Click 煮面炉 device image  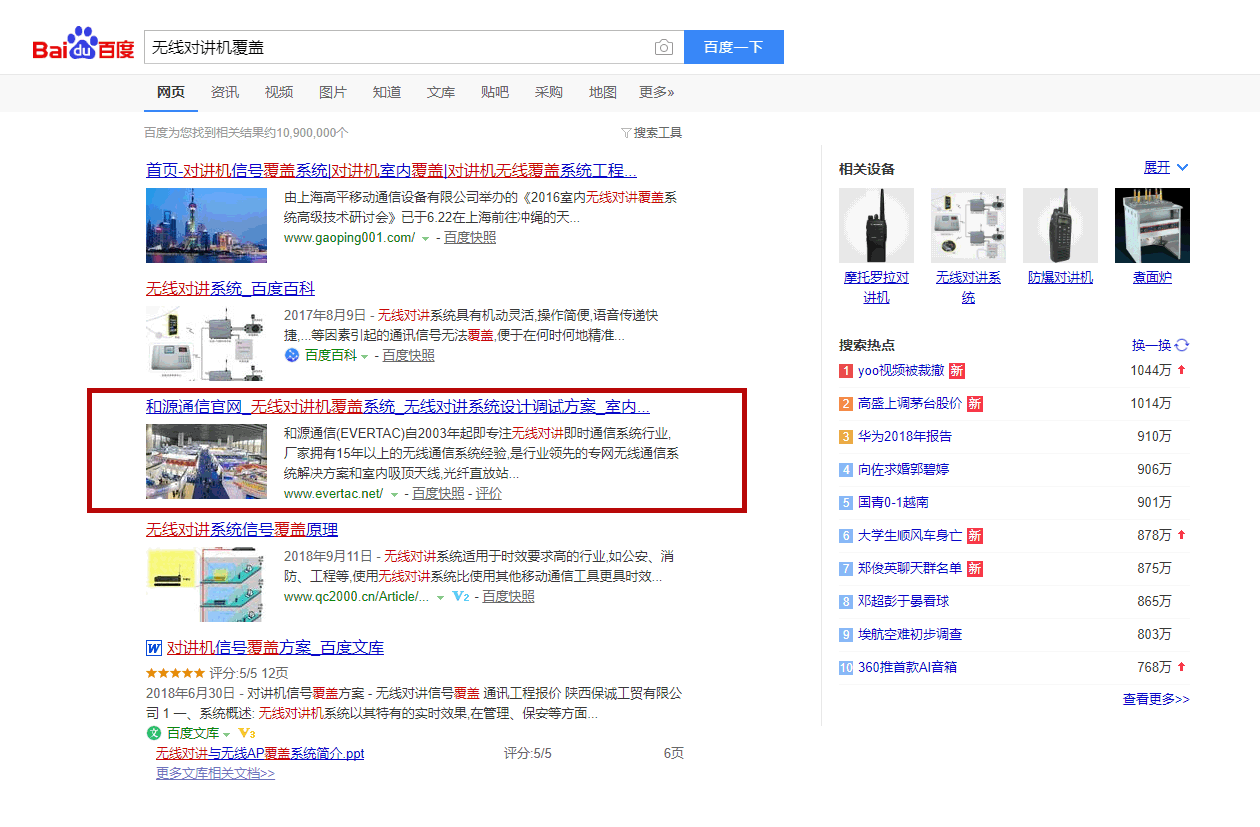[1152, 226]
